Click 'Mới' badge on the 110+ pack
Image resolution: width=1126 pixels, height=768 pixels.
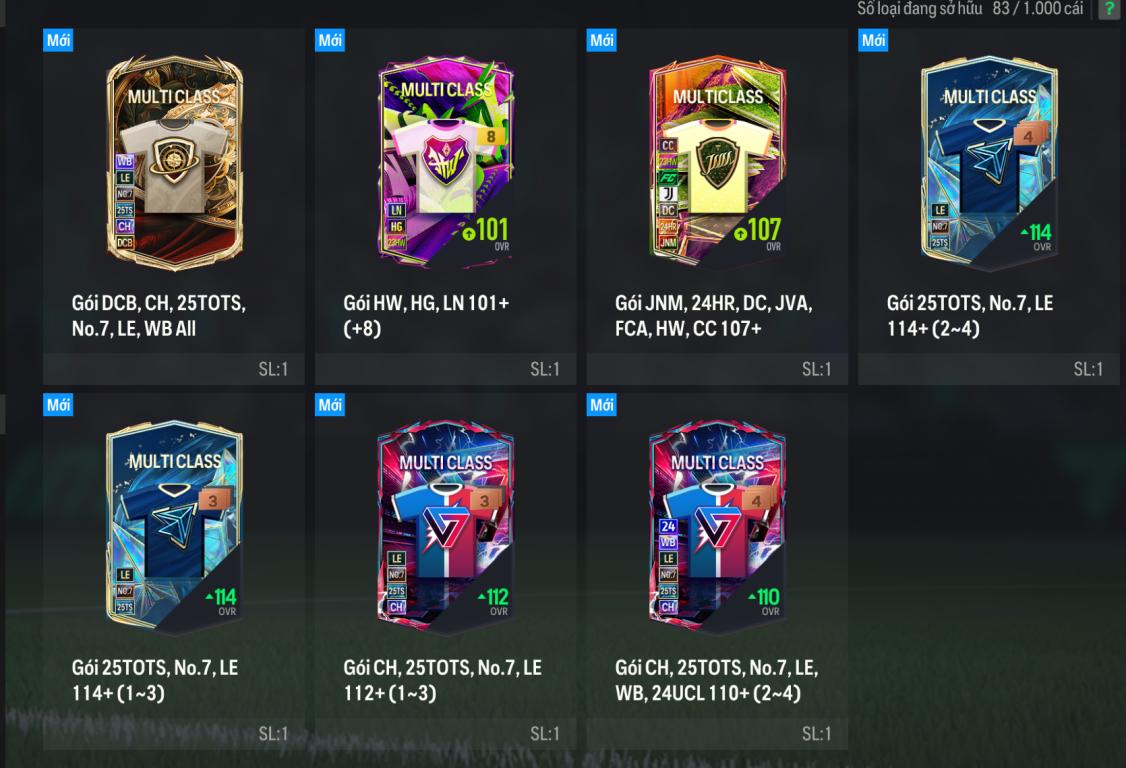tap(601, 405)
